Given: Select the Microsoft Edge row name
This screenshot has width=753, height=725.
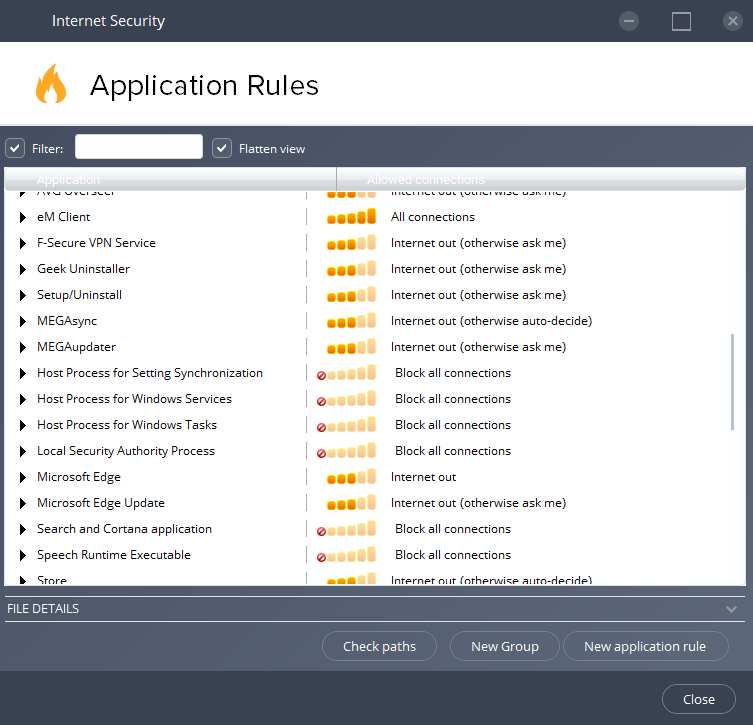Looking at the screenshot, I should 79,477.
